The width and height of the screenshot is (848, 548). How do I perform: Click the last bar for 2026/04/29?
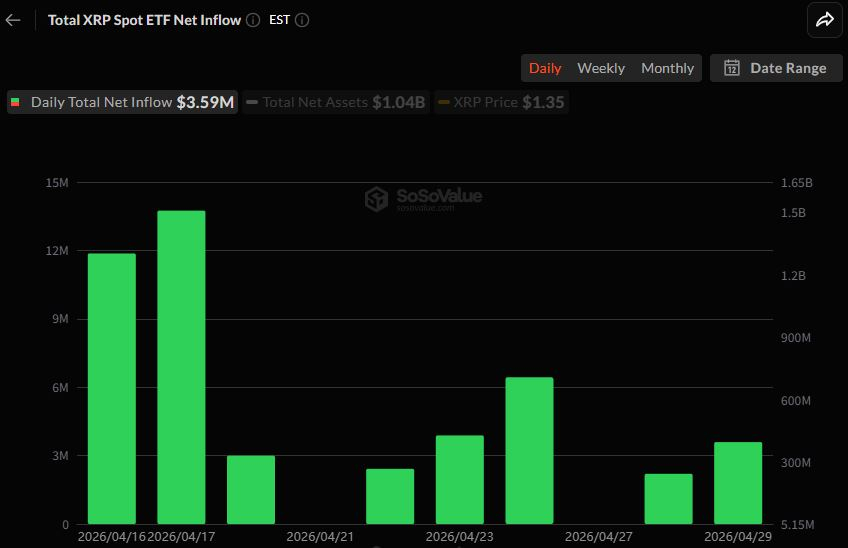[x=738, y=483]
